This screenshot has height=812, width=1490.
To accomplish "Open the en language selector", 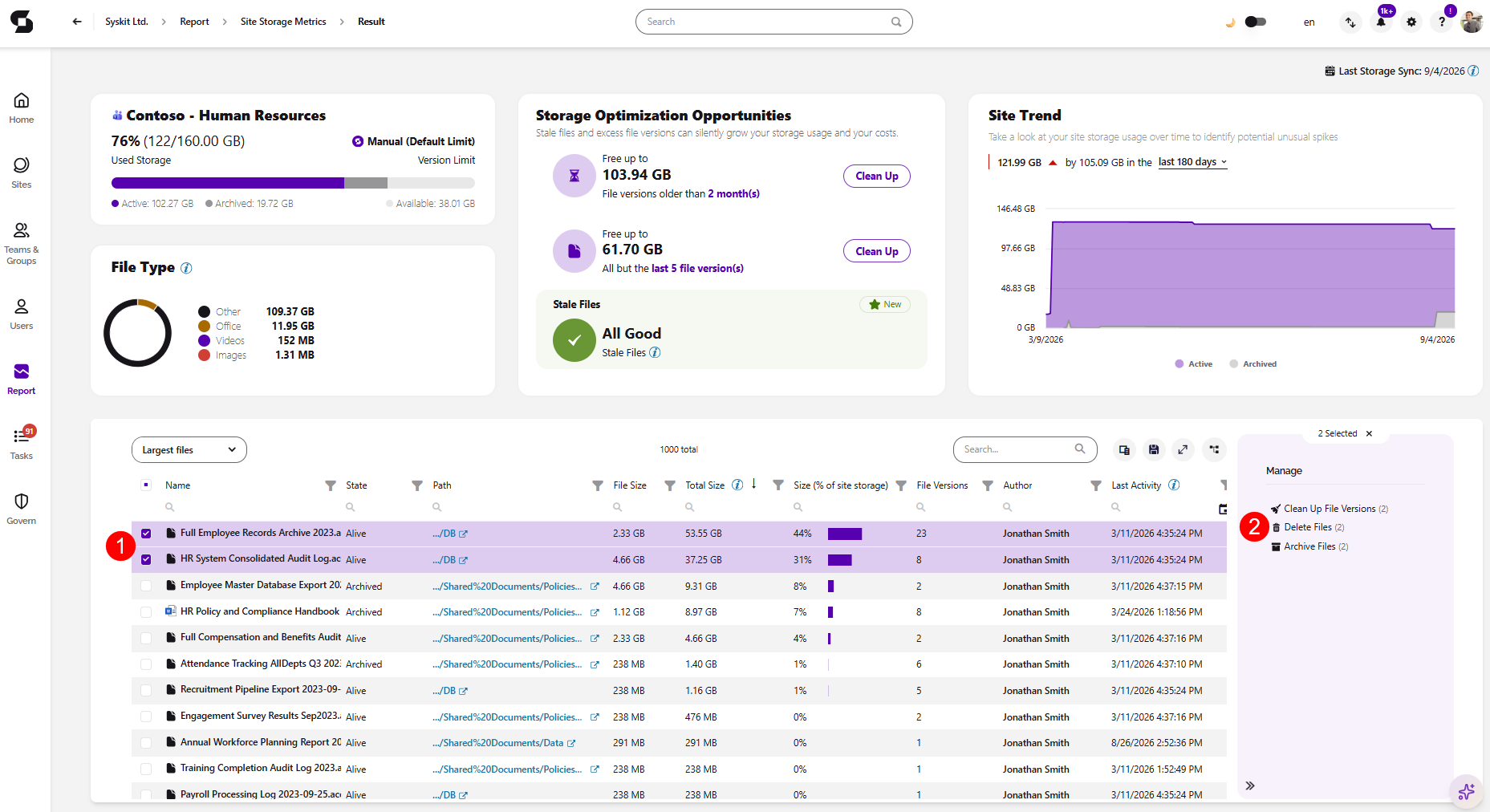I will tap(1309, 22).
